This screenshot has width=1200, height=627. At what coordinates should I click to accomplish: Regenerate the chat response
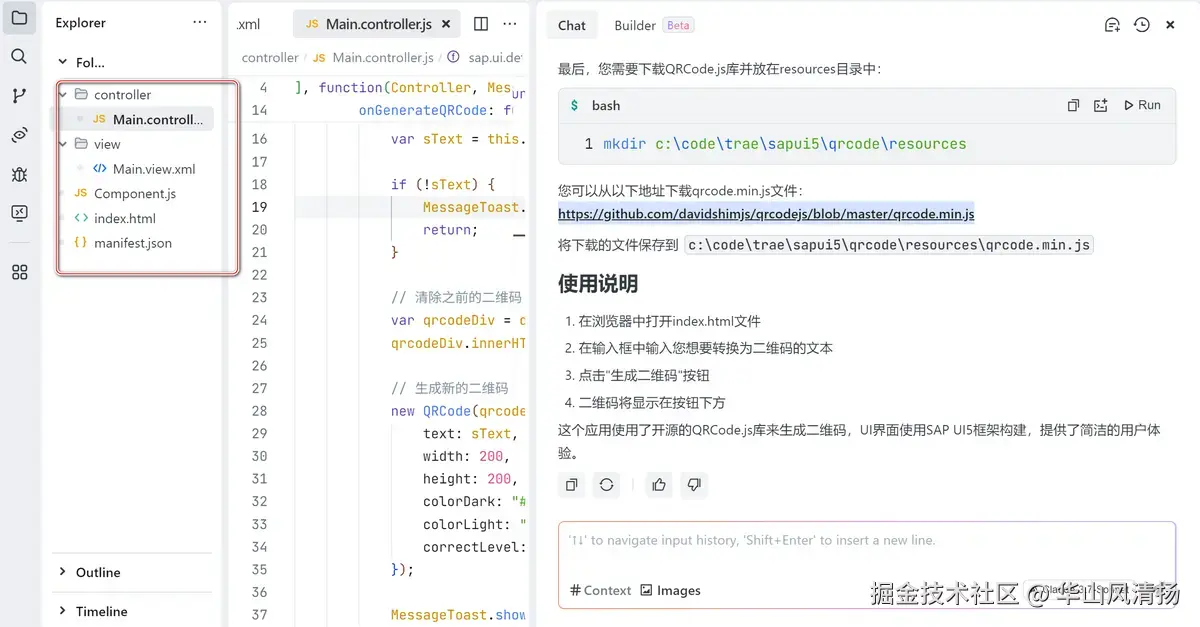click(x=606, y=485)
